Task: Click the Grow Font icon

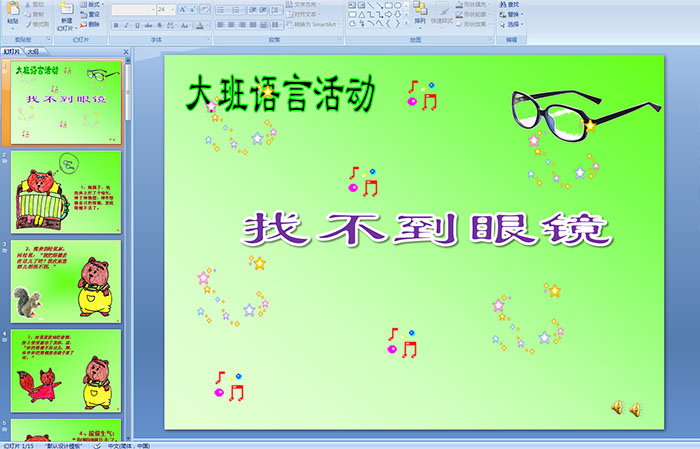Action: [x=183, y=9]
